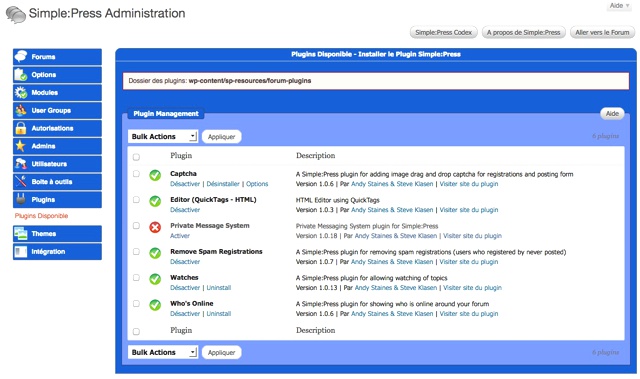Open the bottom Bulk Actions dropdown
The height and width of the screenshot is (379, 640).
point(163,352)
